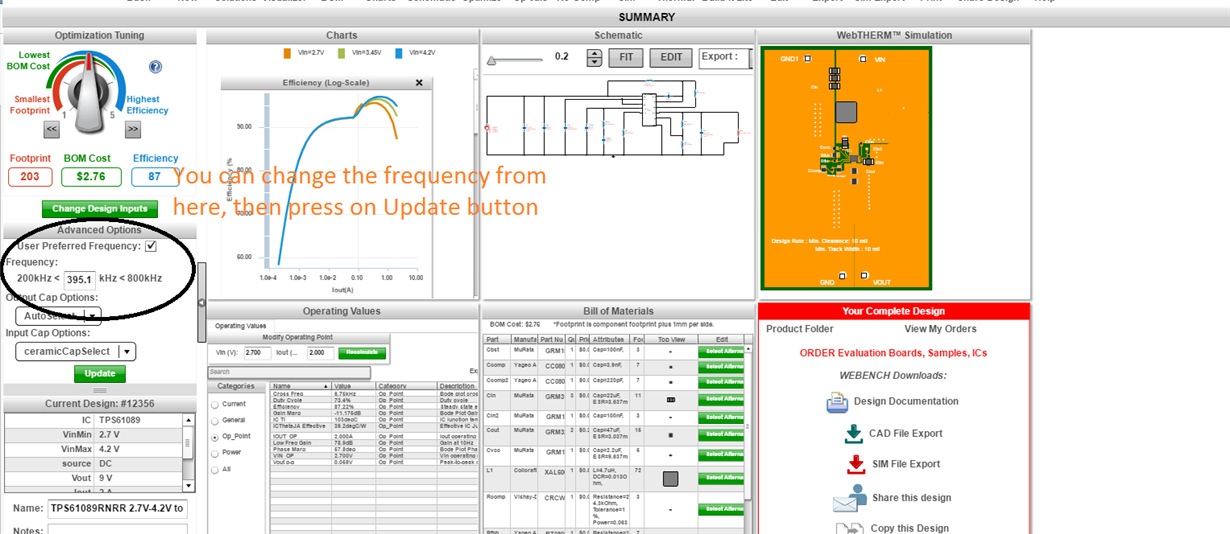The image size is (1230, 534).
Task: Click the EDIT schematic button
Action: tap(671, 57)
